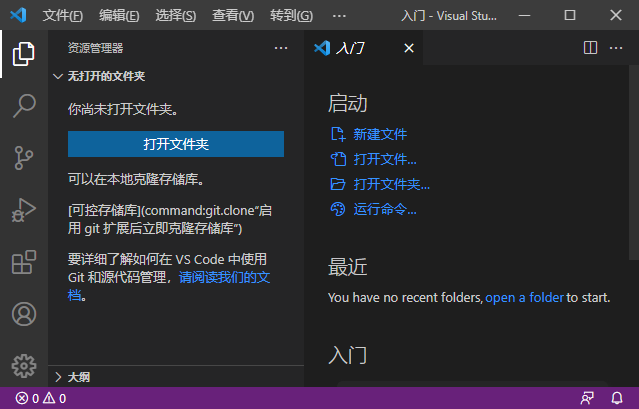Click the 可以在本地克隆存储库。 text
This screenshot has width=639, height=409.
coord(136,179)
